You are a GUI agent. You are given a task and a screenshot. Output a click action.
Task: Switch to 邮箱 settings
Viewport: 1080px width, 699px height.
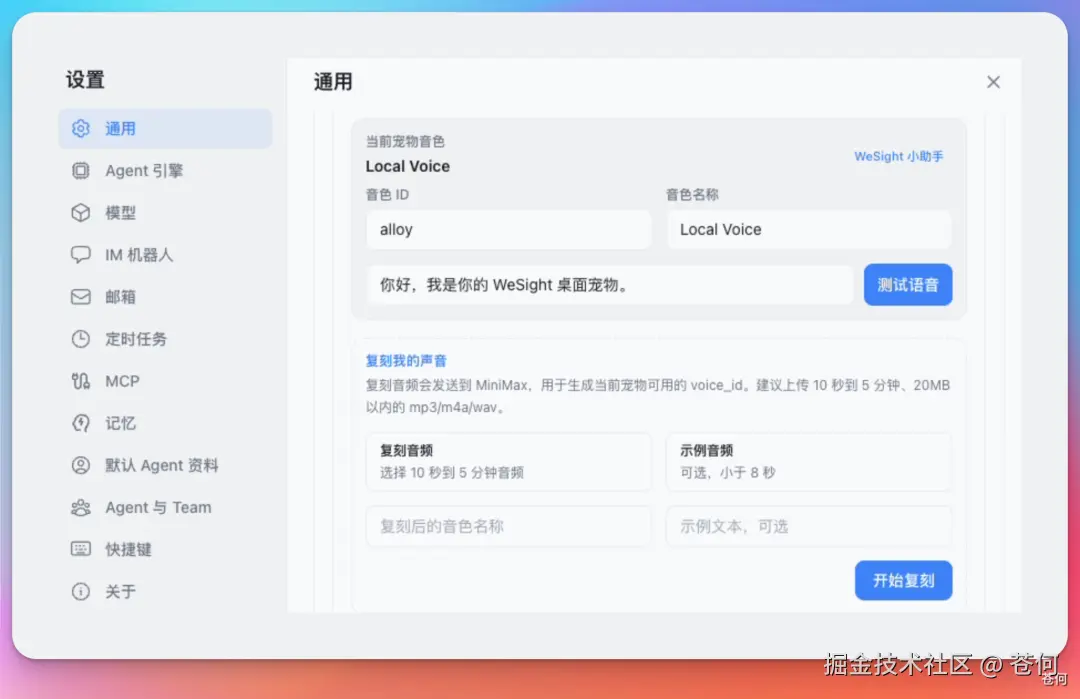[120, 297]
